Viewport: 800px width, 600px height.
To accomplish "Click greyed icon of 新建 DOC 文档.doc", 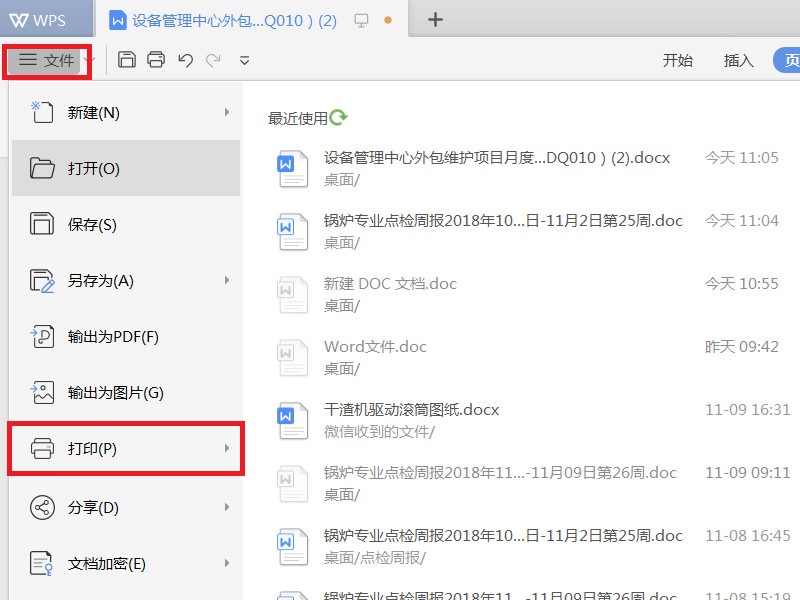I will pos(292,294).
